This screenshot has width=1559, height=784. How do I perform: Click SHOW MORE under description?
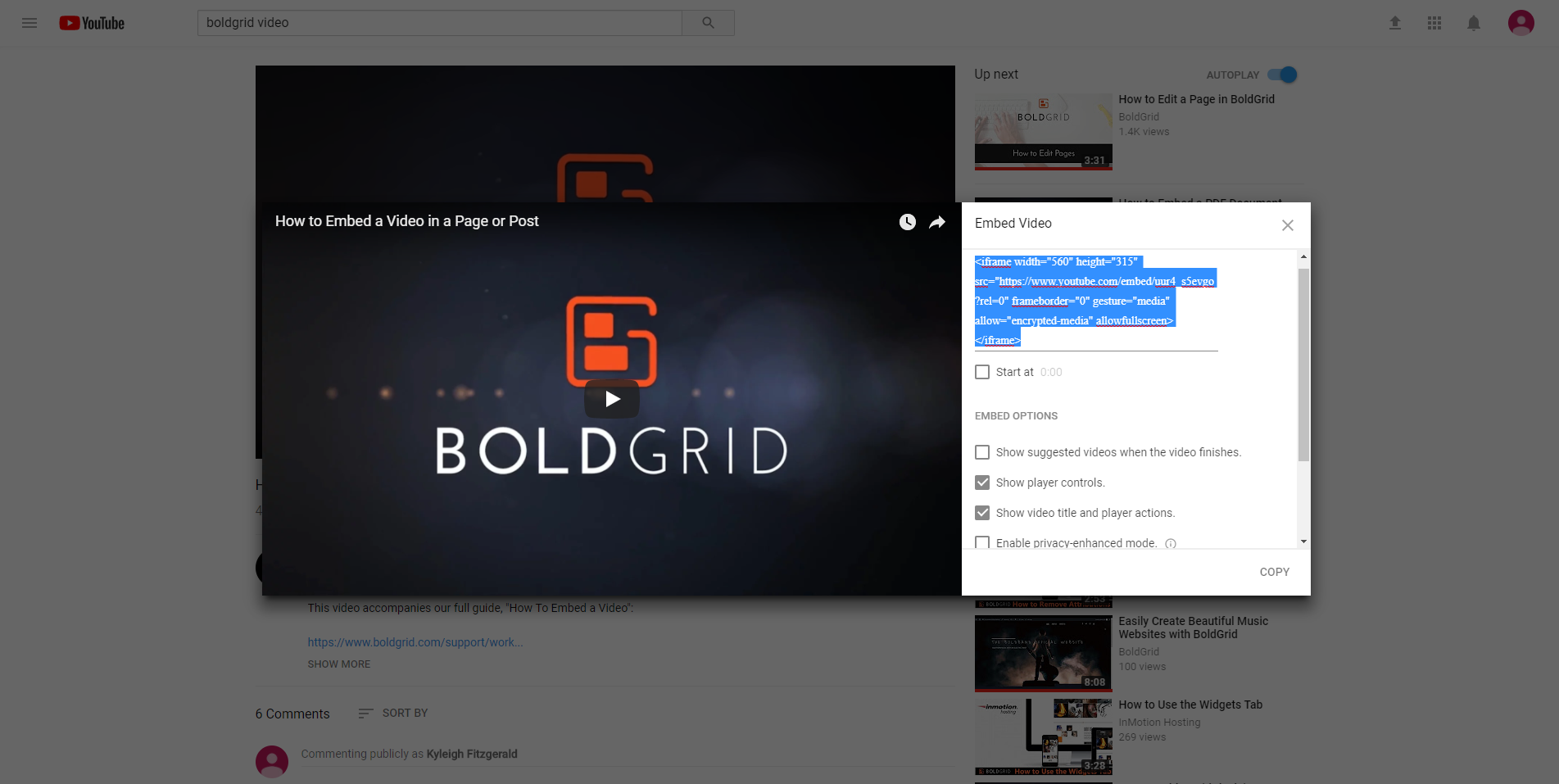[x=339, y=664]
